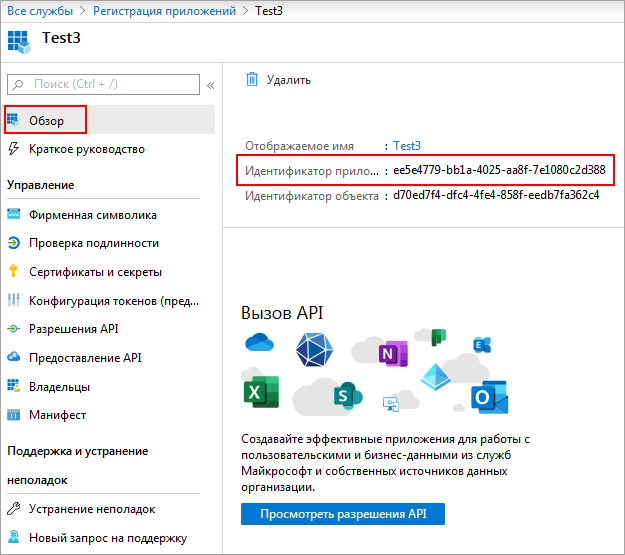Open the Обзор menu item
Image resolution: width=625 pixels, height=555 pixels.
tap(46, 121)
